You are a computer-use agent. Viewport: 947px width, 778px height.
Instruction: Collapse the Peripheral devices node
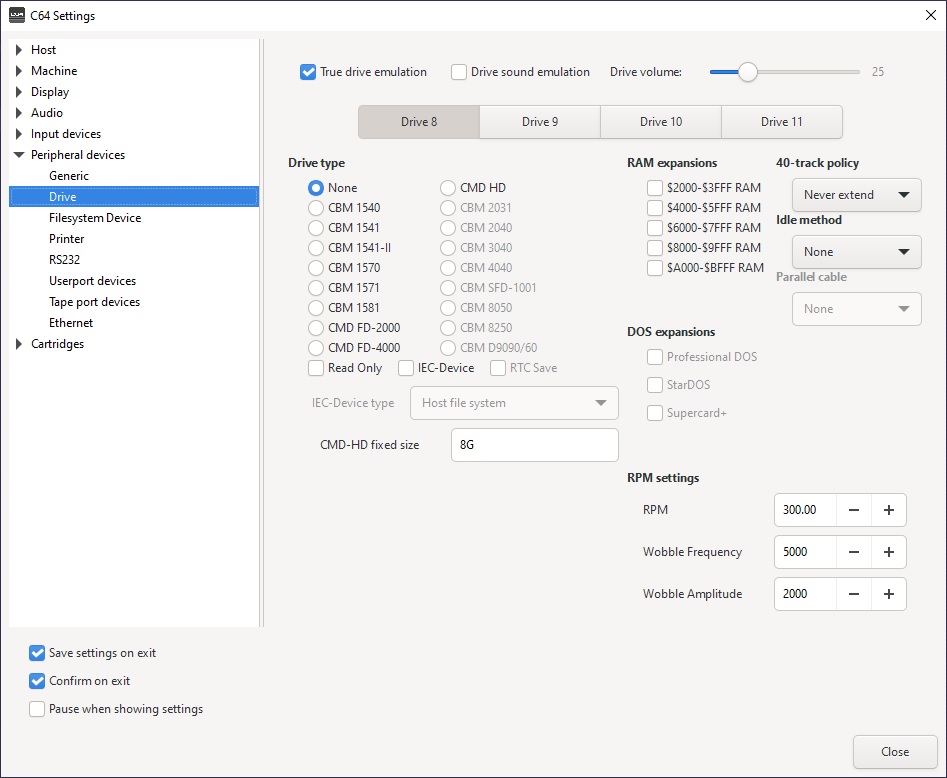pos(19,155)
